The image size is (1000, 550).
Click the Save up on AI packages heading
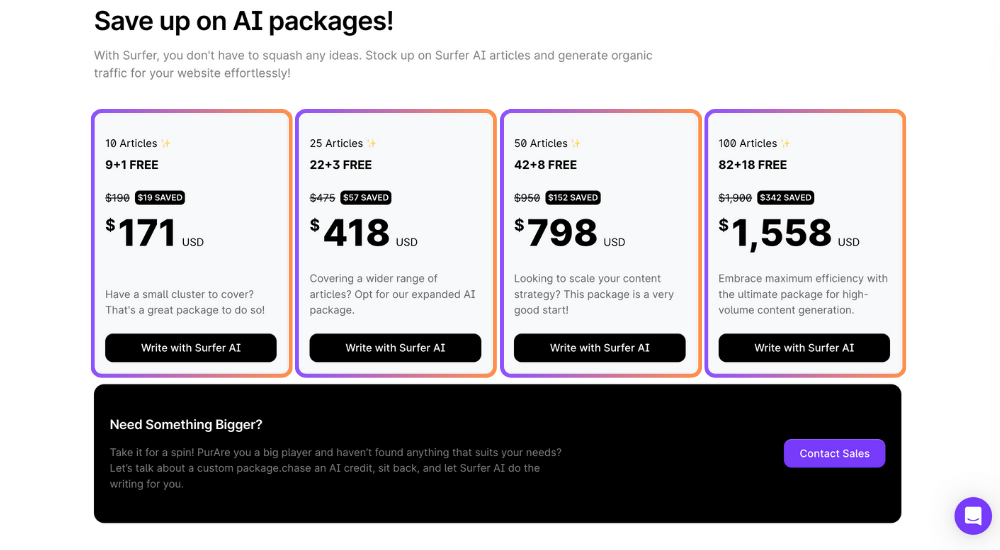click(244, 21)
